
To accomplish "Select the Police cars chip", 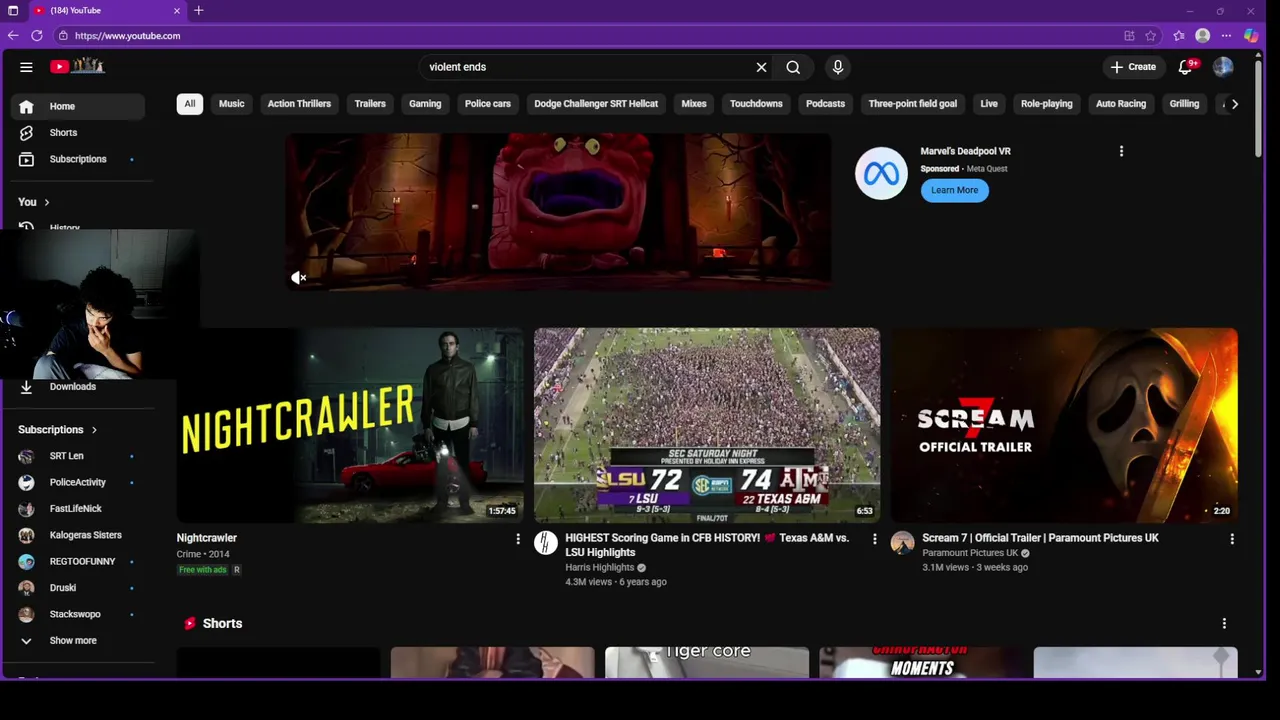I will (488, 104).
